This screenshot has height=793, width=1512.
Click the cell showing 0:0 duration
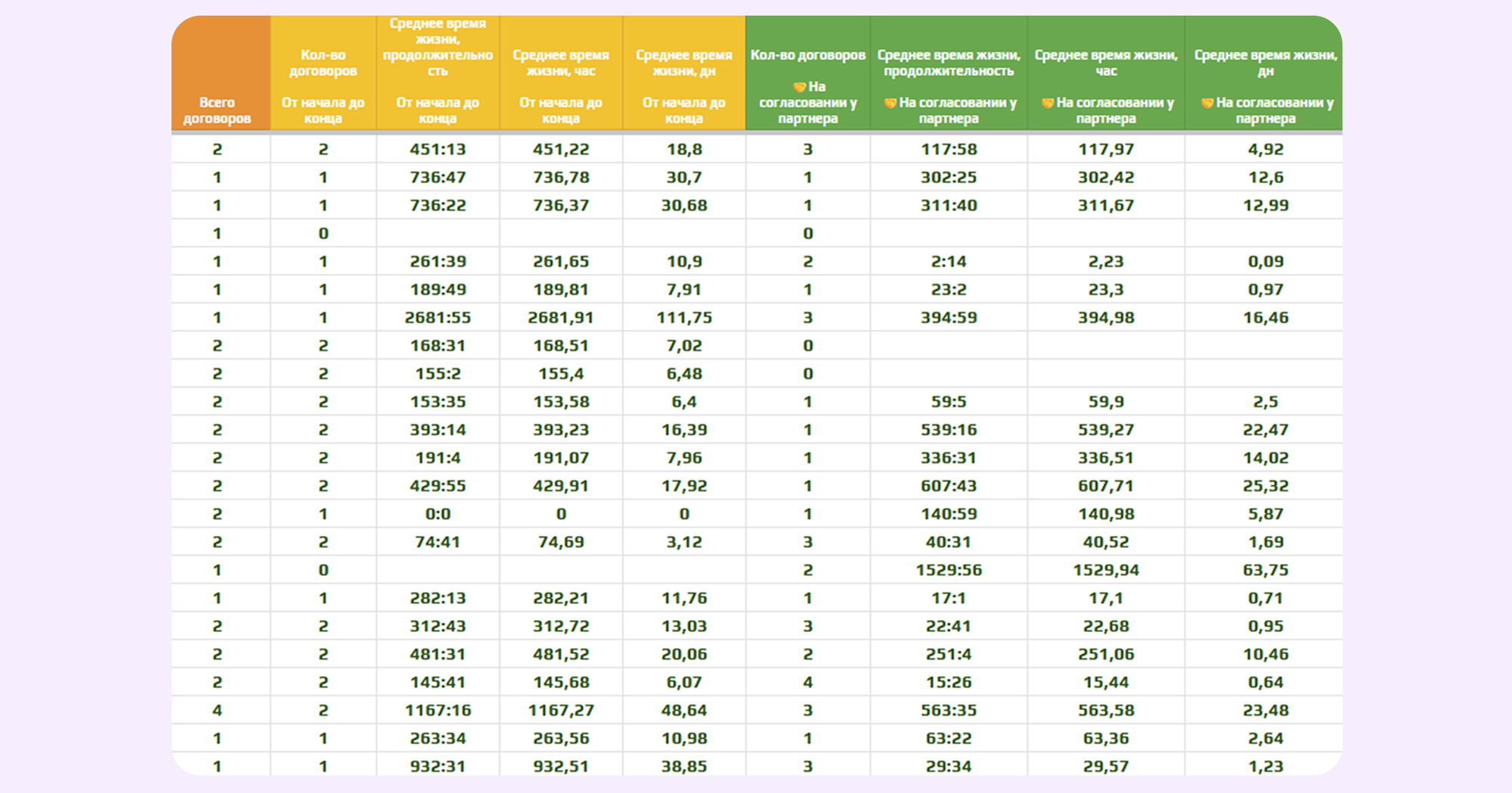(x=437, y=514)
